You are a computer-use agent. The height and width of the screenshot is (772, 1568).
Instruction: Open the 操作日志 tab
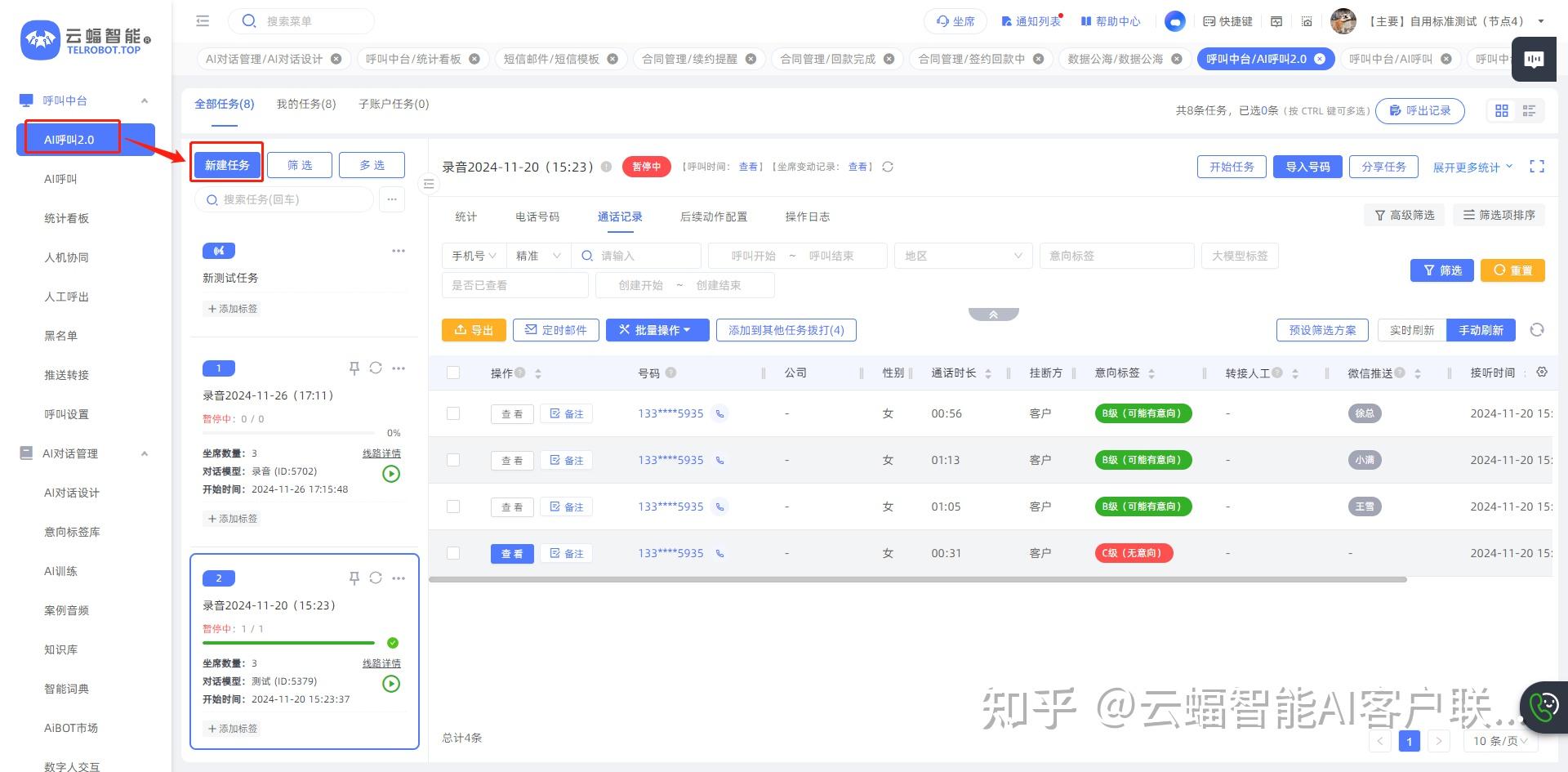pyautogui.click(x=808, y=216)
